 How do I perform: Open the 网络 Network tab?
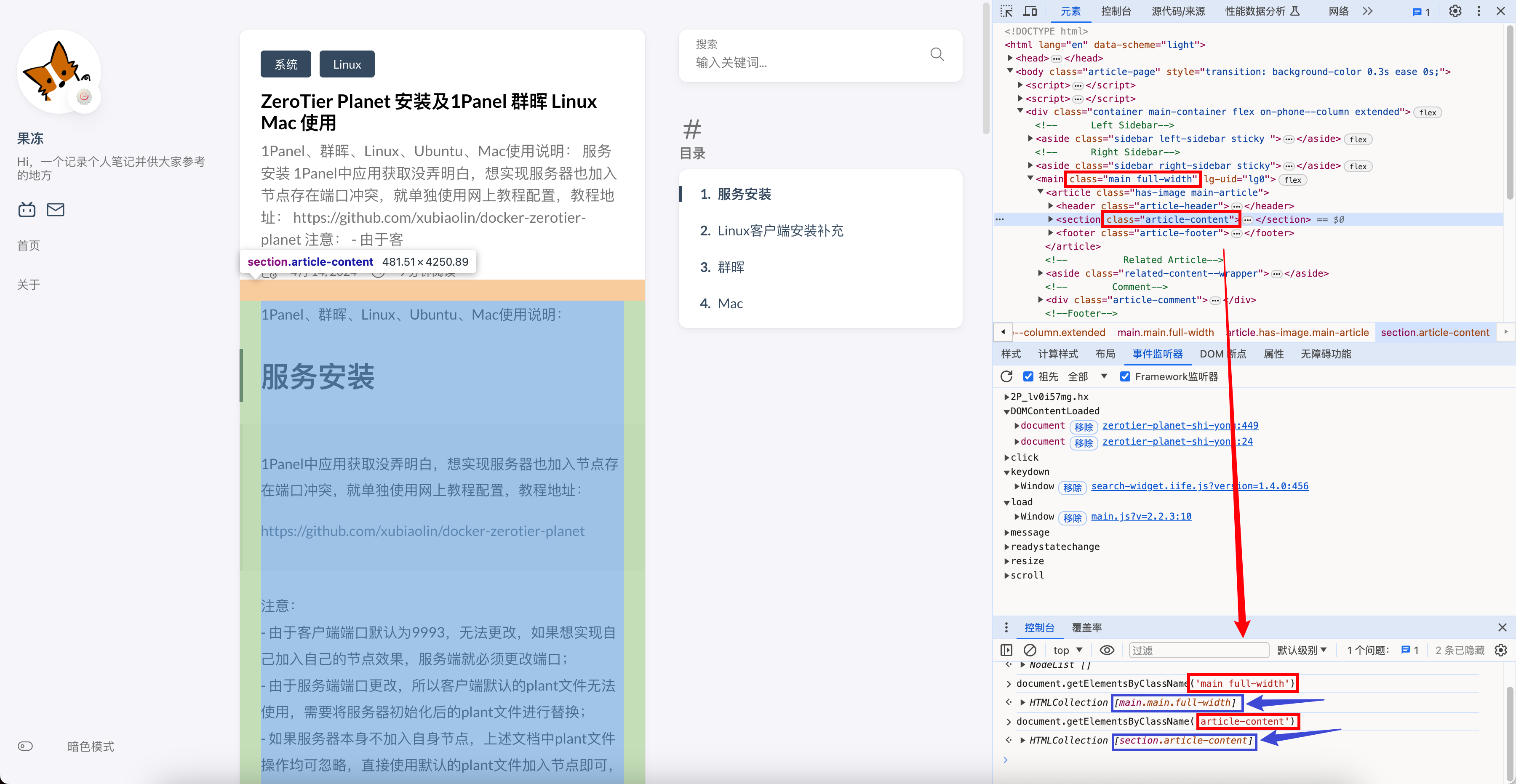click(1338, 11)
